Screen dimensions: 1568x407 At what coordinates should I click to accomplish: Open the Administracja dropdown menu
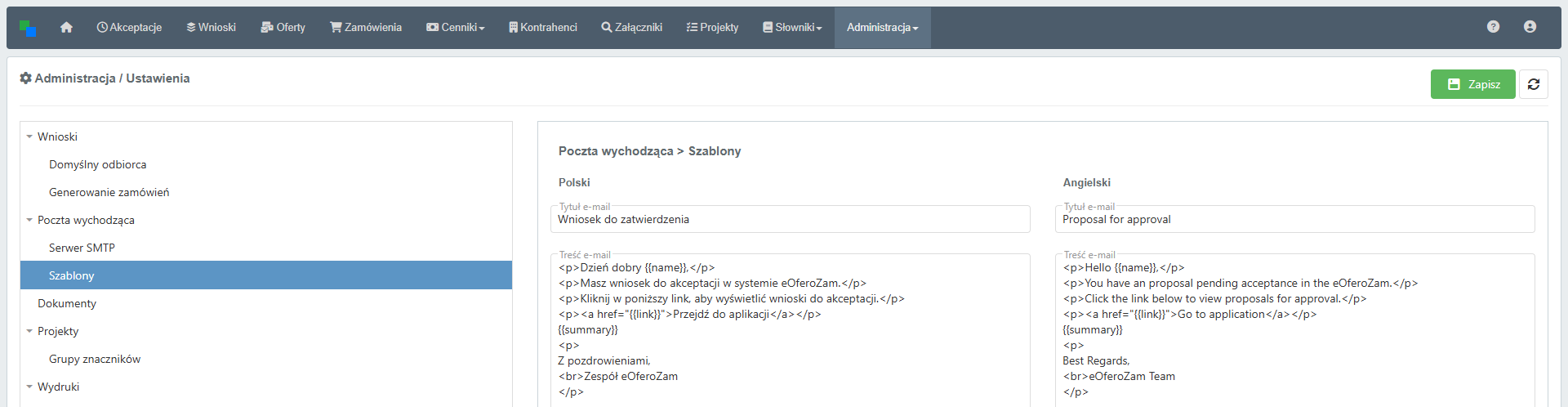coord(882,28)
